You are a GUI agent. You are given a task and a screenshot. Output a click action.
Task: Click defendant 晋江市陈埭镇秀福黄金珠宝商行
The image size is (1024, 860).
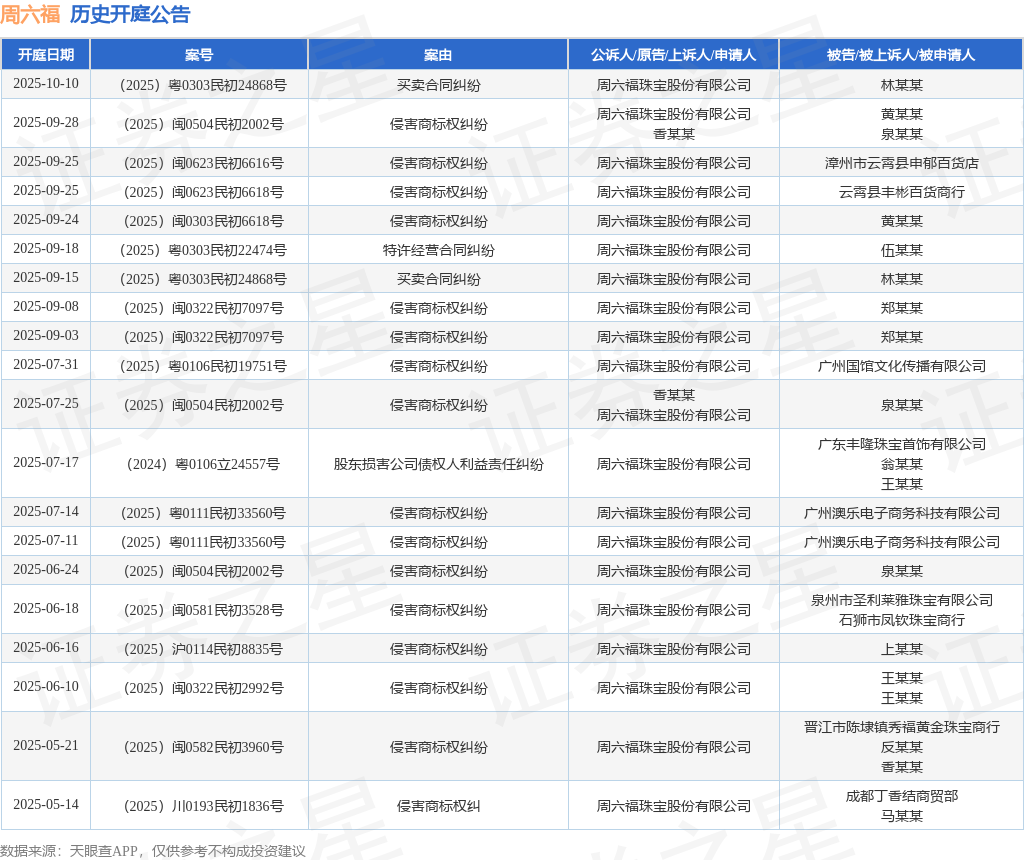pyautogui.click(x=901, y=727)
